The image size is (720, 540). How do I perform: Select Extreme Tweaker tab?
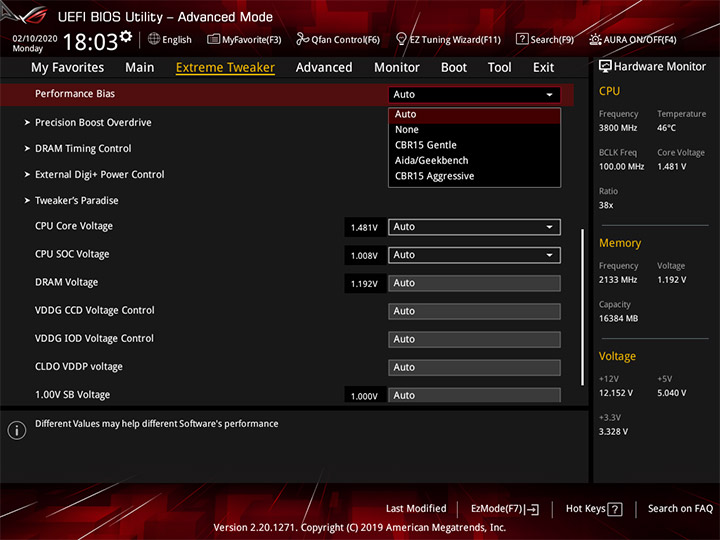tap(225, 68)
